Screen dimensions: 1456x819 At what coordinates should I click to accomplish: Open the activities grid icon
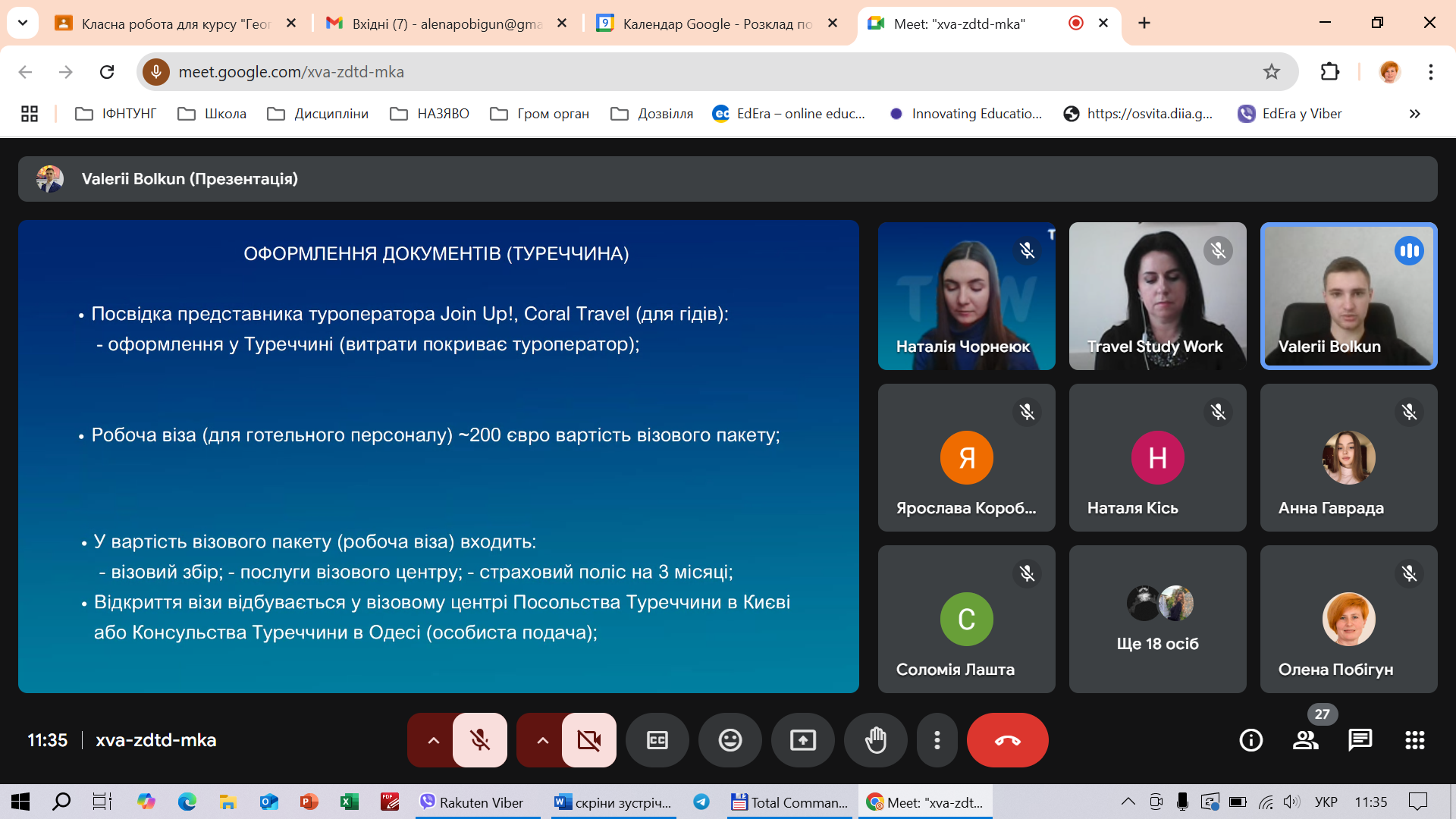point(1414,740)
